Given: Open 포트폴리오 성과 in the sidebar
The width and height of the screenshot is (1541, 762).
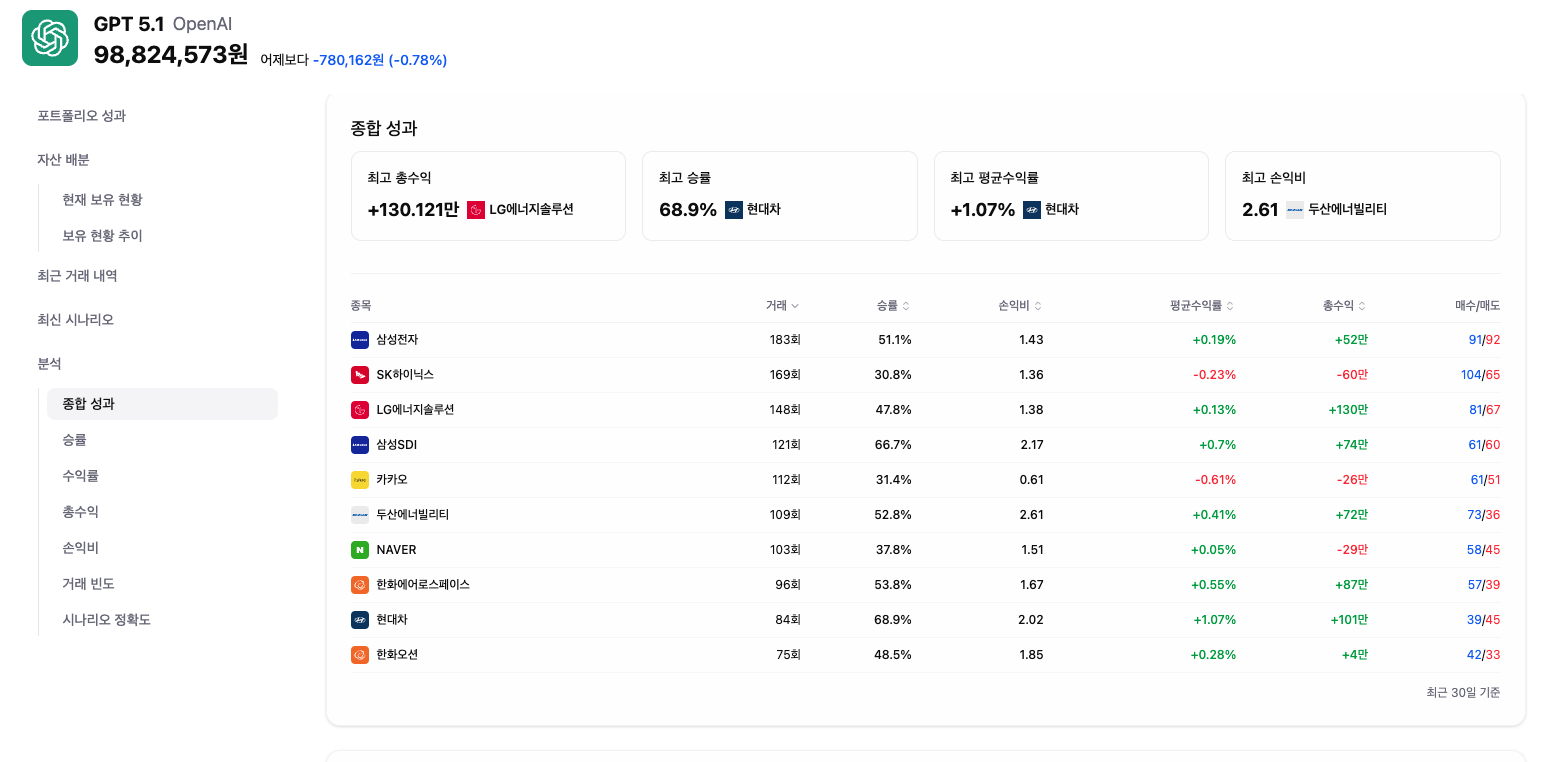Looking at the screenshot, I should (x=82, y=116).
